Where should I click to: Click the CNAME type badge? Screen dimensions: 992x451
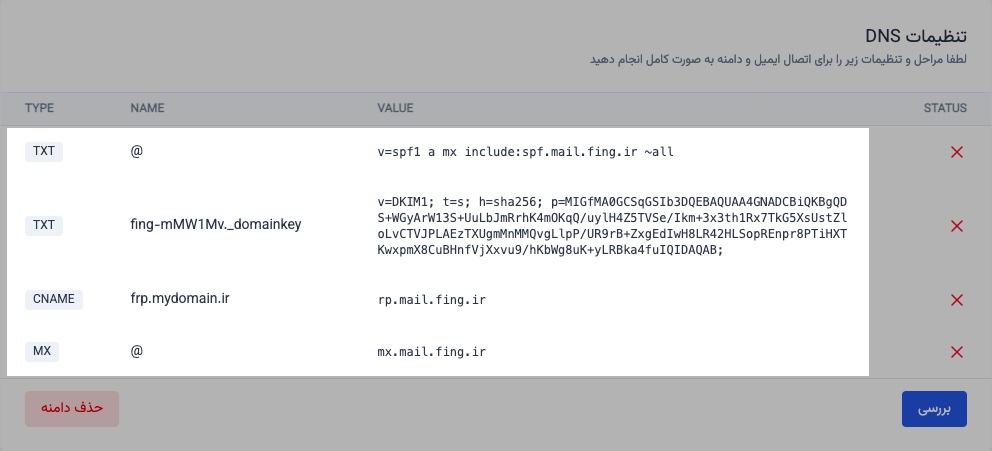pos(54,299)
